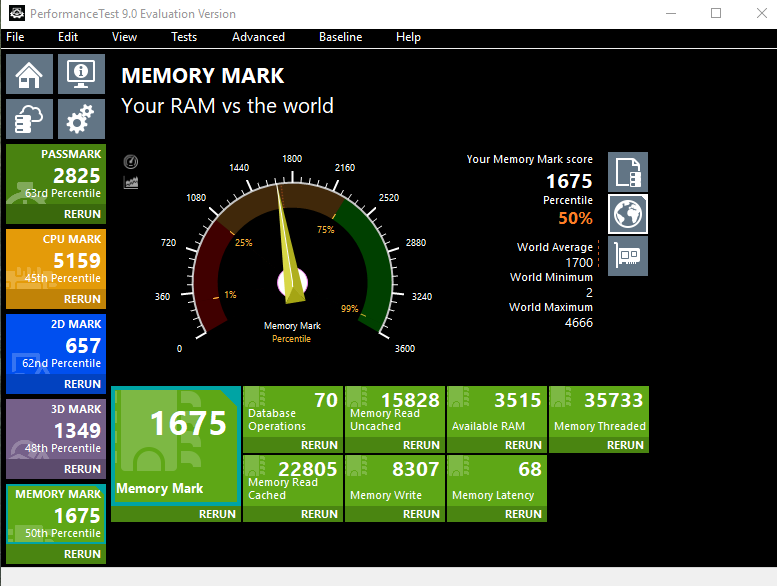Screen dimensions: 777x586
Task: Rerun the 3D Mark test
Action: click(82, 469)
